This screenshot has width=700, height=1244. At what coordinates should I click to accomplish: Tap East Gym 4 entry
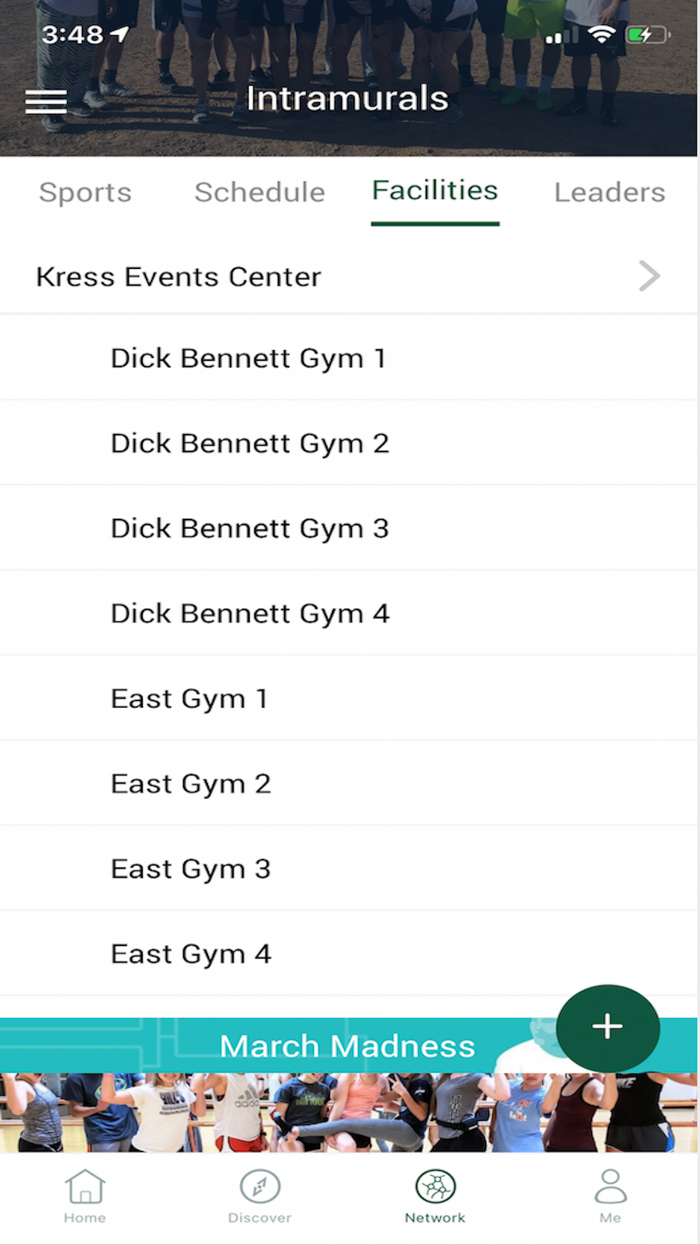point(191,953)
